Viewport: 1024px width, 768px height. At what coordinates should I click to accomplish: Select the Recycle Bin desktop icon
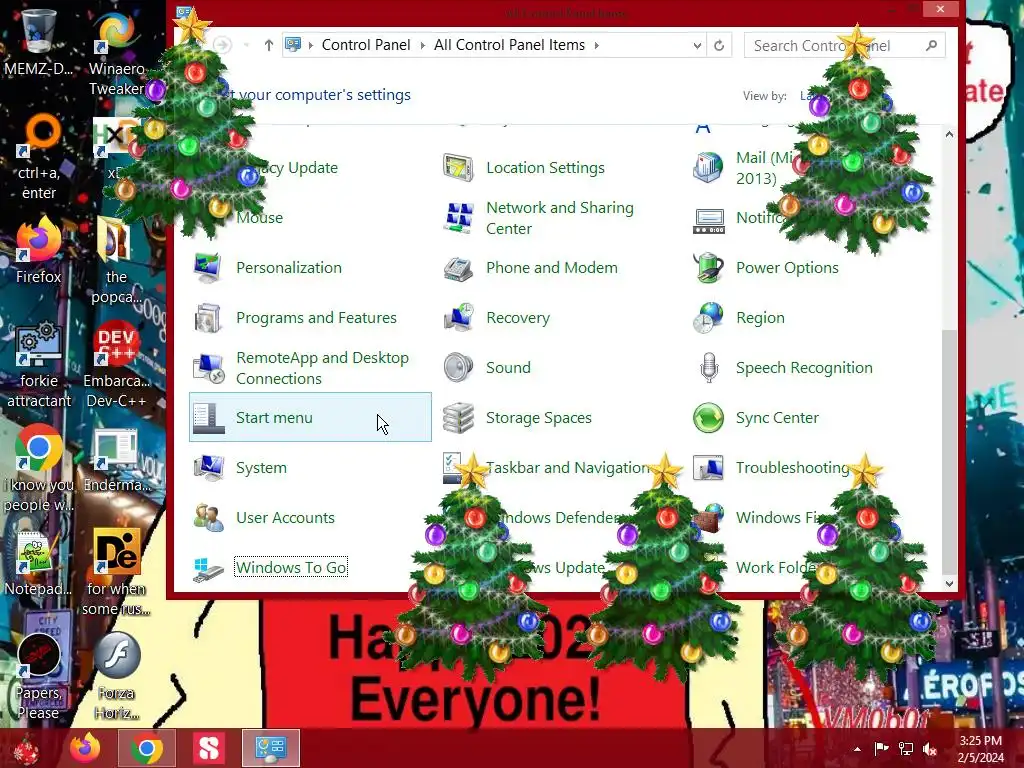coord(38,42)
